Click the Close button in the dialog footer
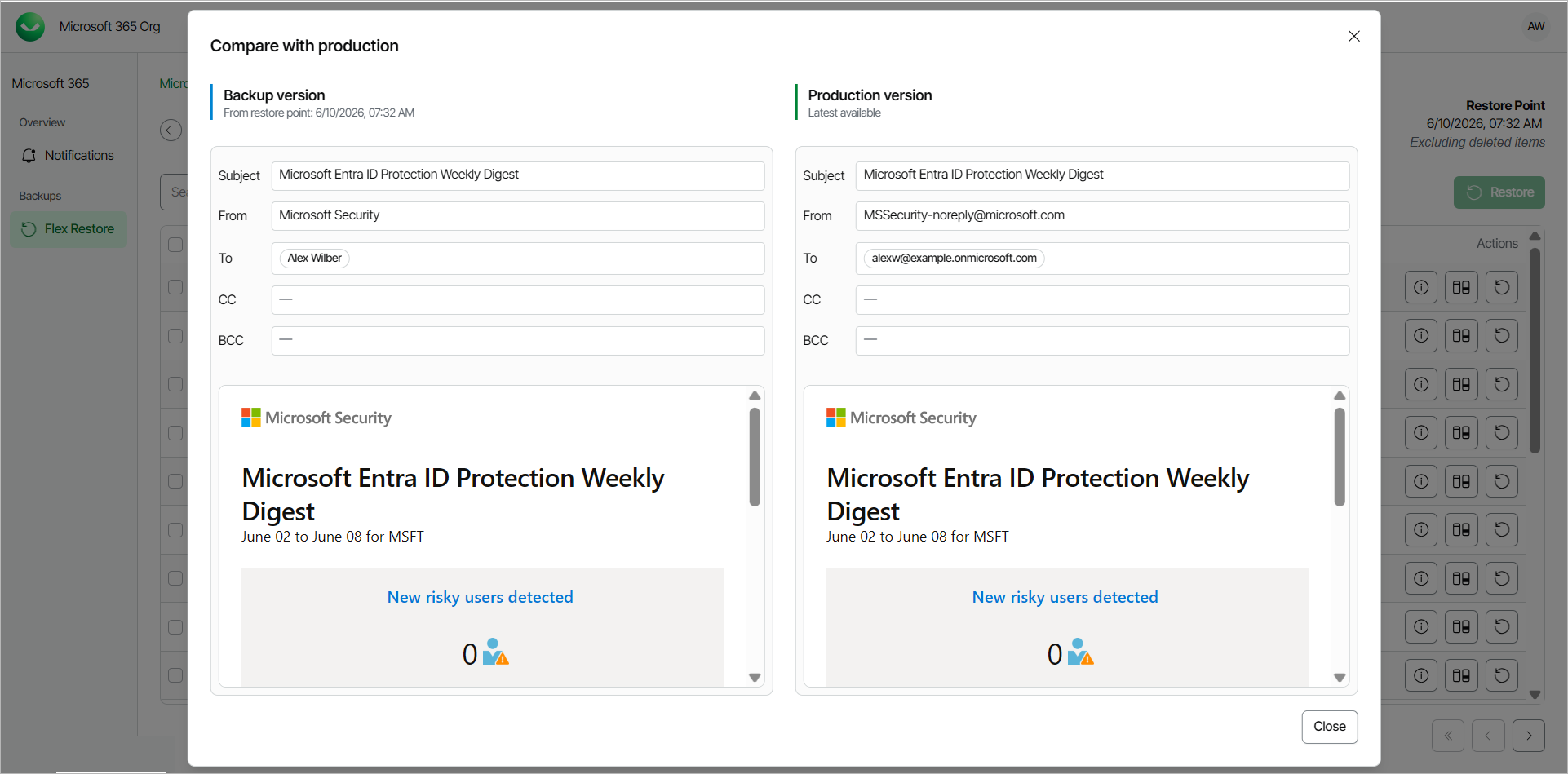The image size is (1568, 774). 1329,727
